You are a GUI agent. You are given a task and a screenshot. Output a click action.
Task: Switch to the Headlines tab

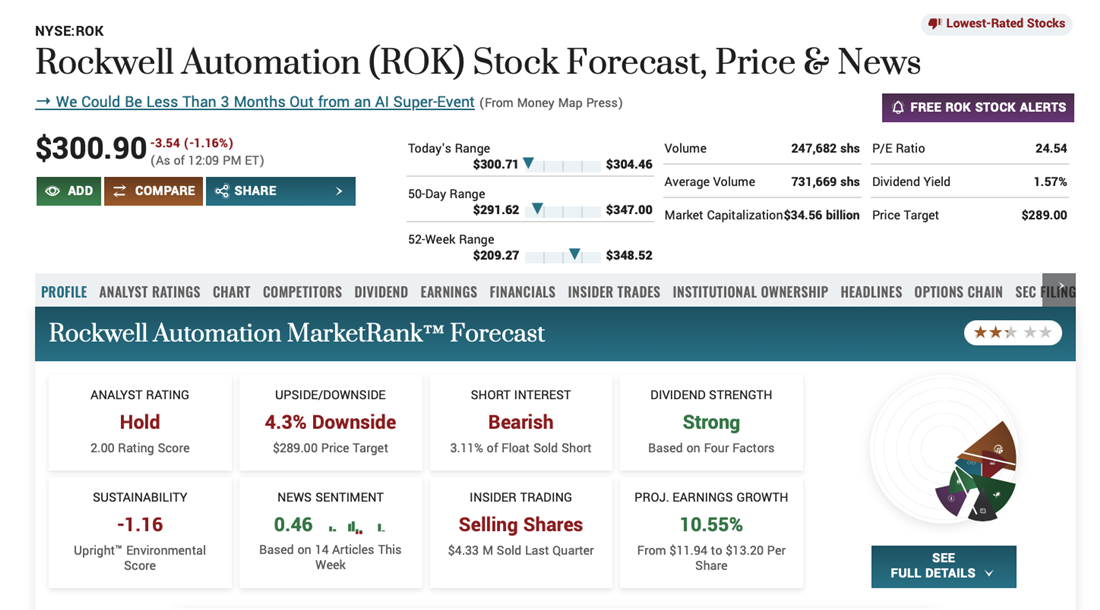coord(871,292)
